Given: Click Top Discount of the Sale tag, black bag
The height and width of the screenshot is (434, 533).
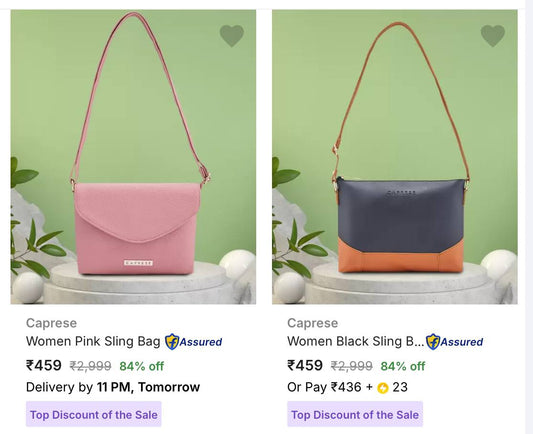Looking at the screenshot, I should [355, 414].
